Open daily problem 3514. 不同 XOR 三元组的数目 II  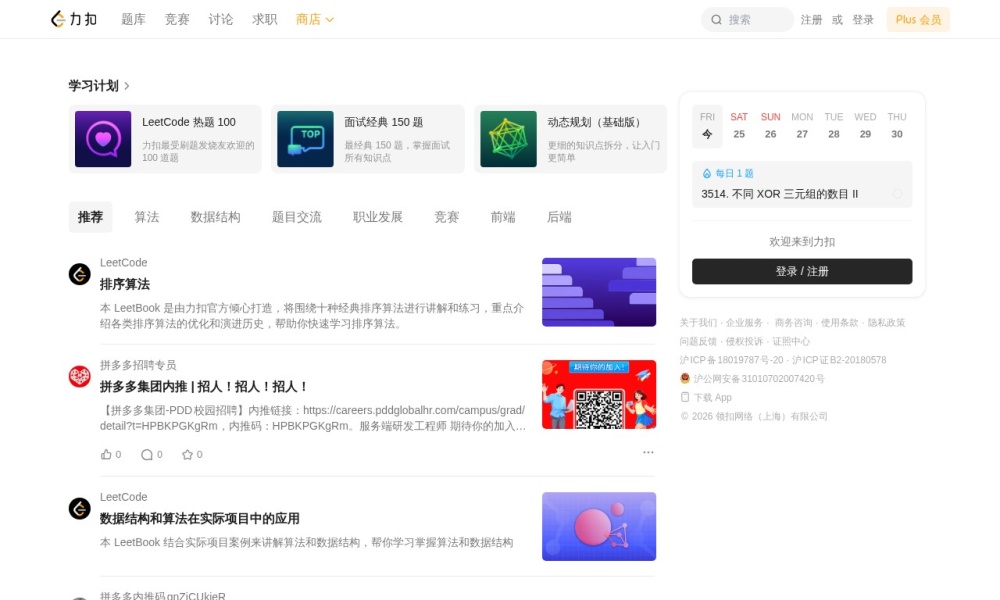click(x=779, y=194)
